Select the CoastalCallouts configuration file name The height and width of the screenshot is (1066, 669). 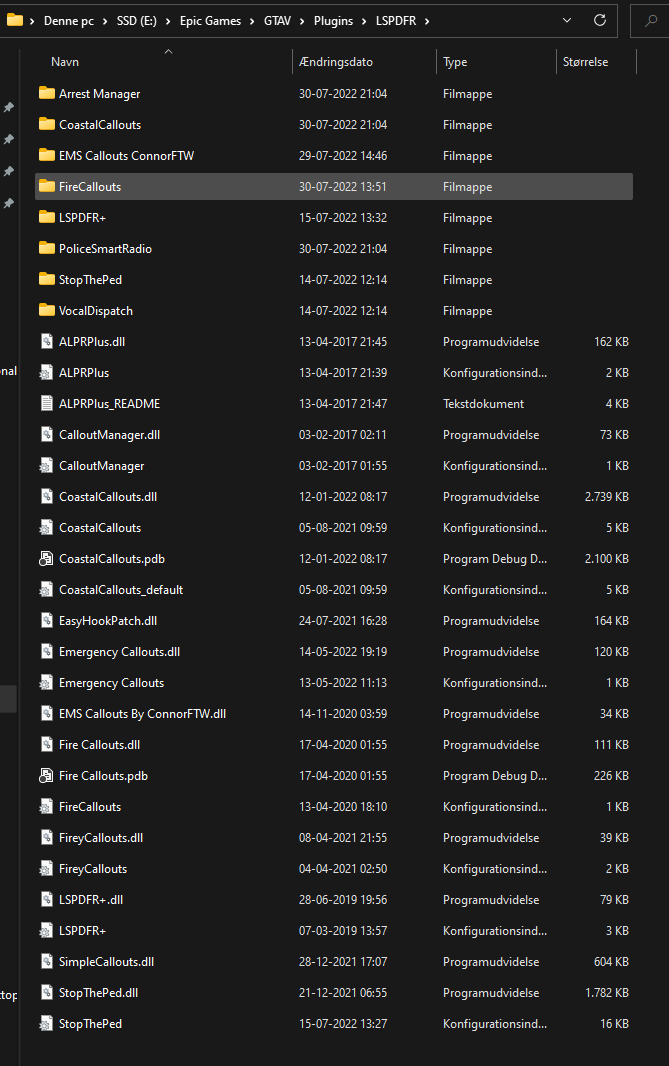click(x=100, y=528)
